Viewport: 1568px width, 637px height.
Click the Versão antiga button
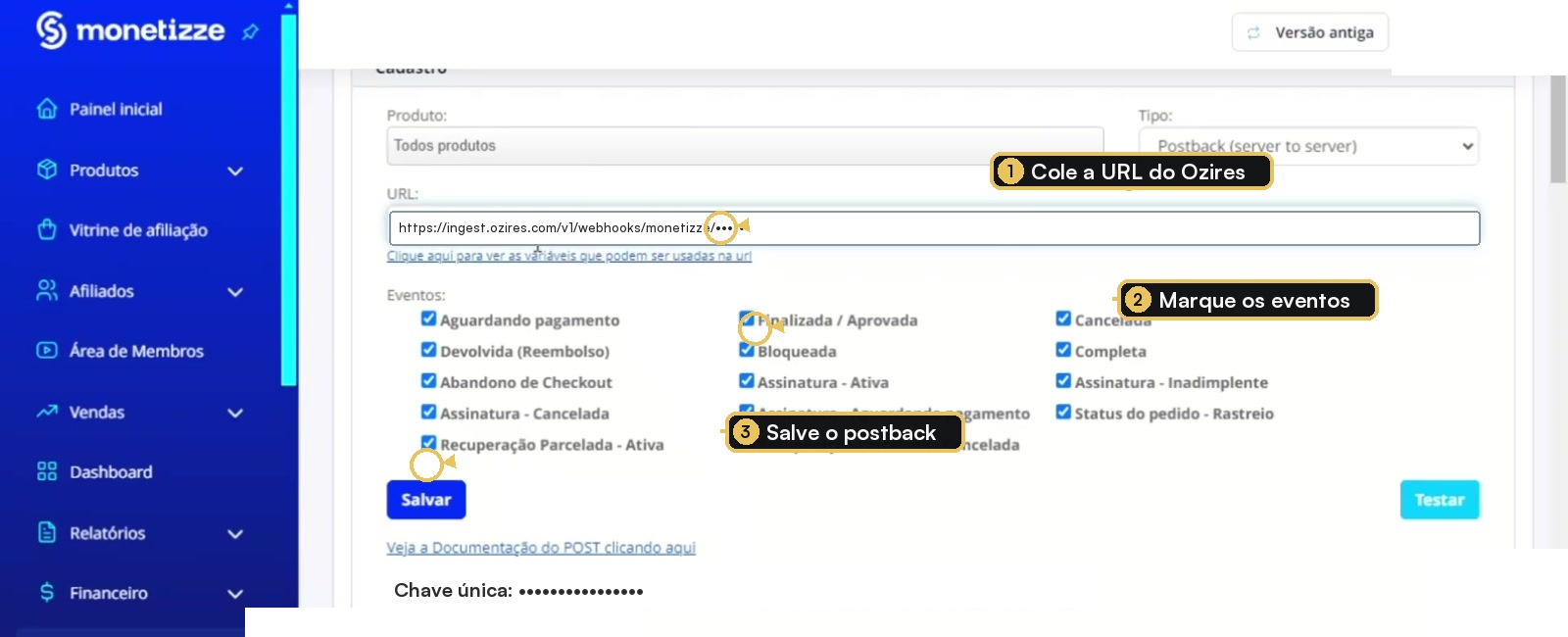click(1310, 32)
